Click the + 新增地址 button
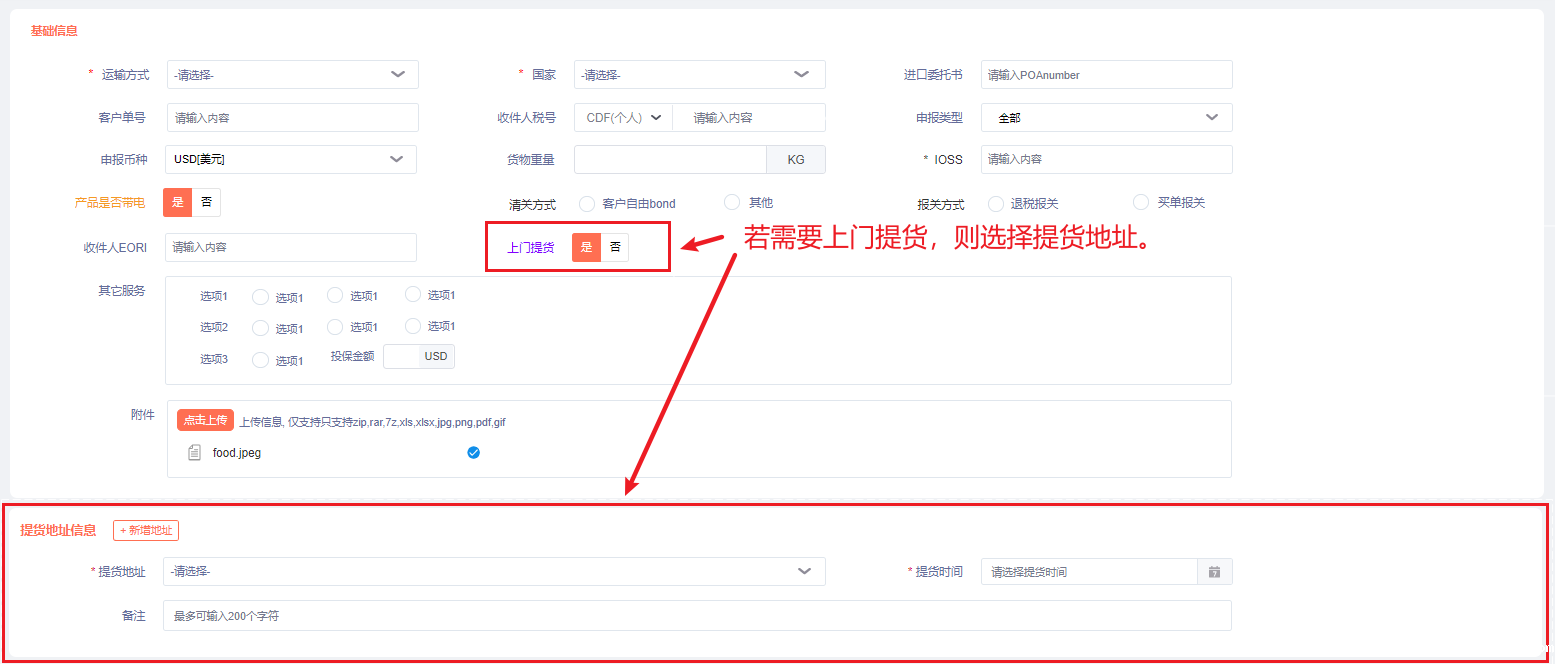This screenshot has width=1555, height=664. 146,531
